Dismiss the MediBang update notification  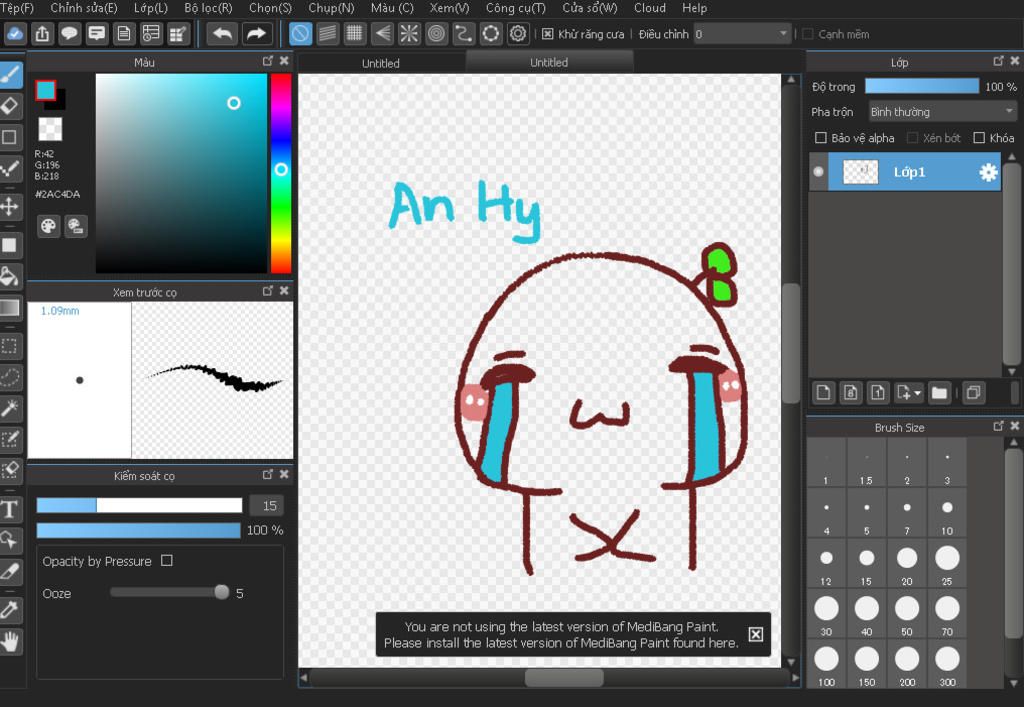pyautogui.click(x=756, y=634)
